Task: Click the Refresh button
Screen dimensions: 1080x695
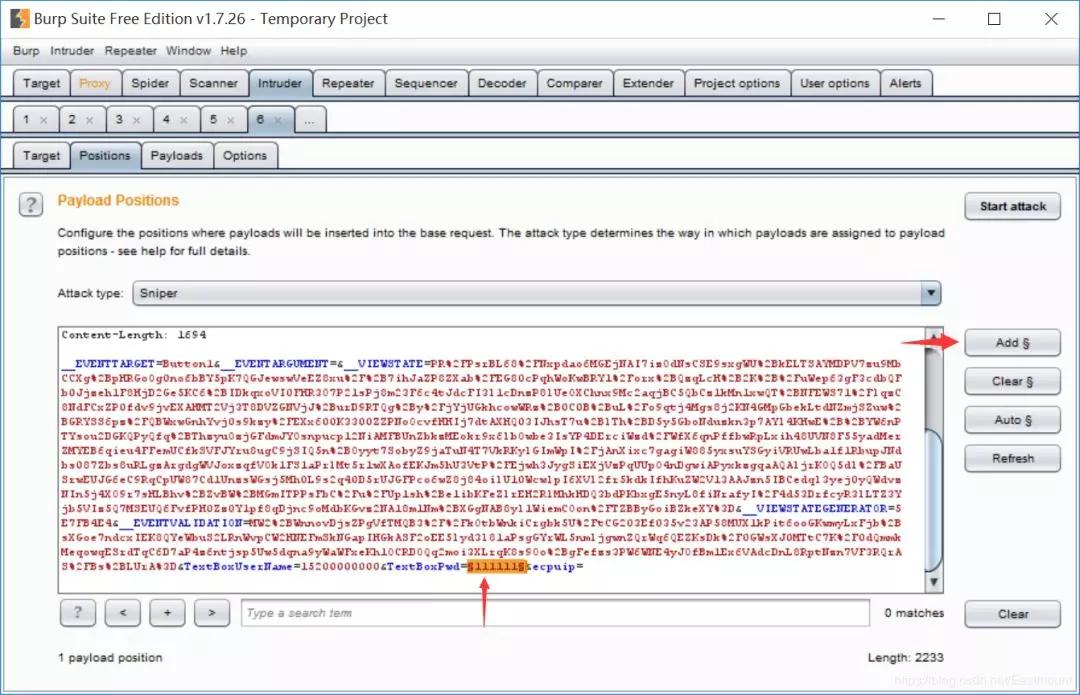Action: point(1012,459)
